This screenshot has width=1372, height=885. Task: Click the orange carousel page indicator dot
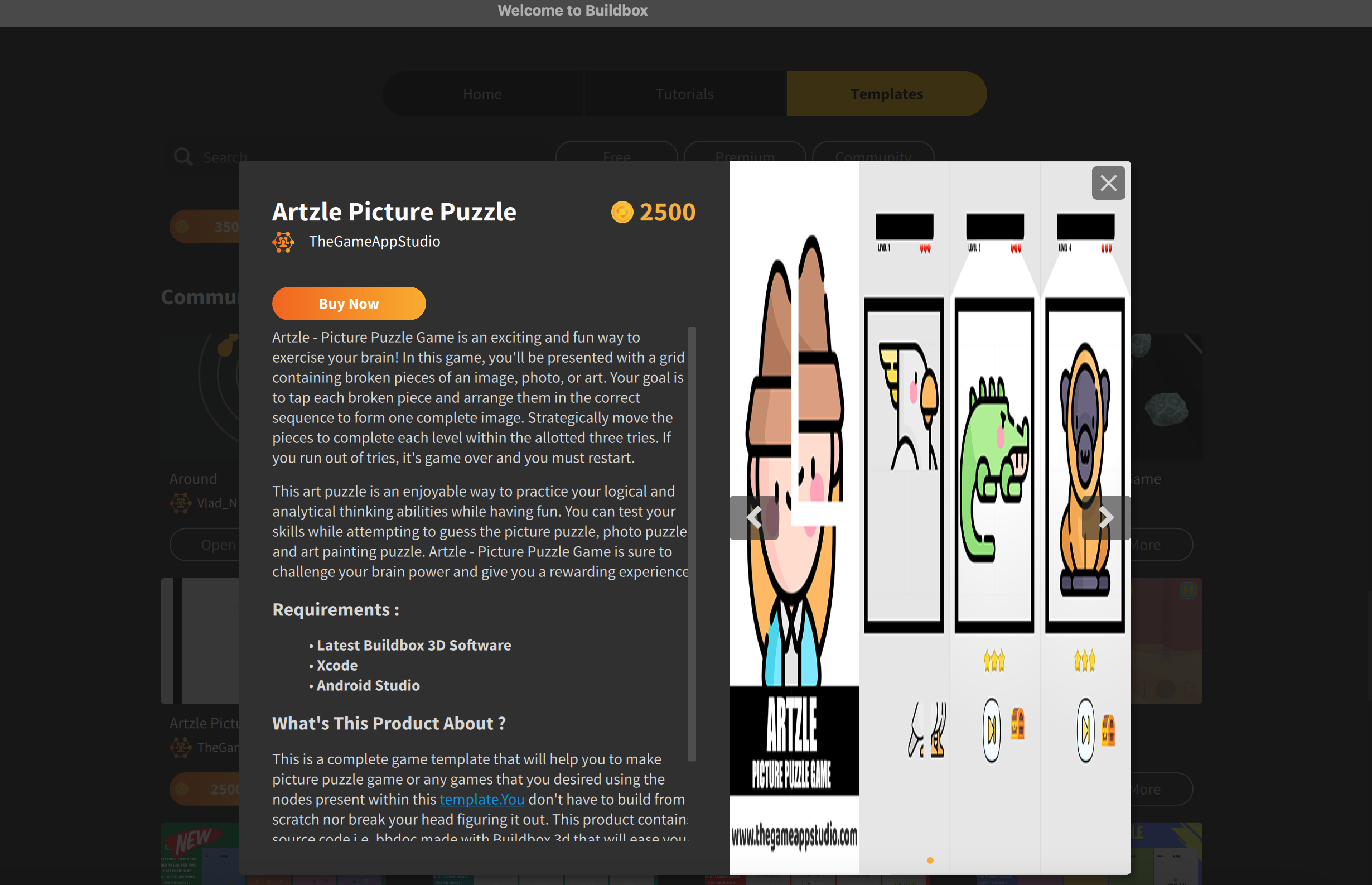[930, 860]
